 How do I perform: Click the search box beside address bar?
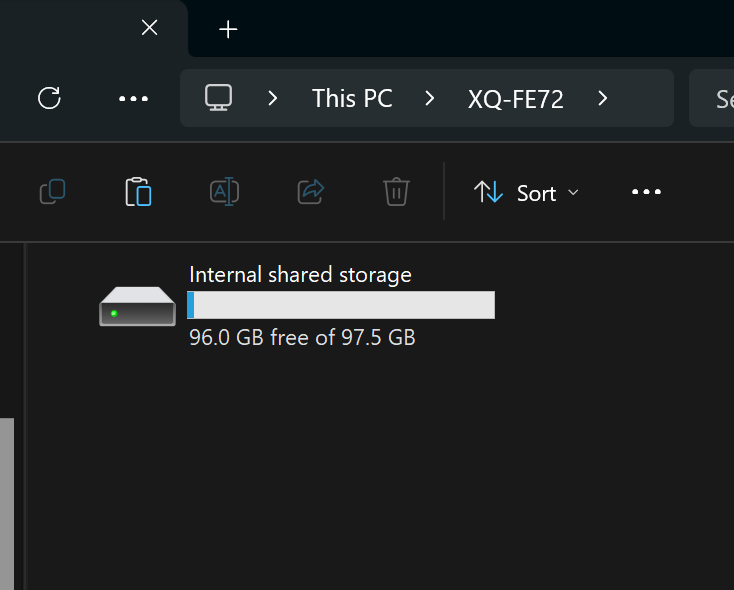click(712, 98)
